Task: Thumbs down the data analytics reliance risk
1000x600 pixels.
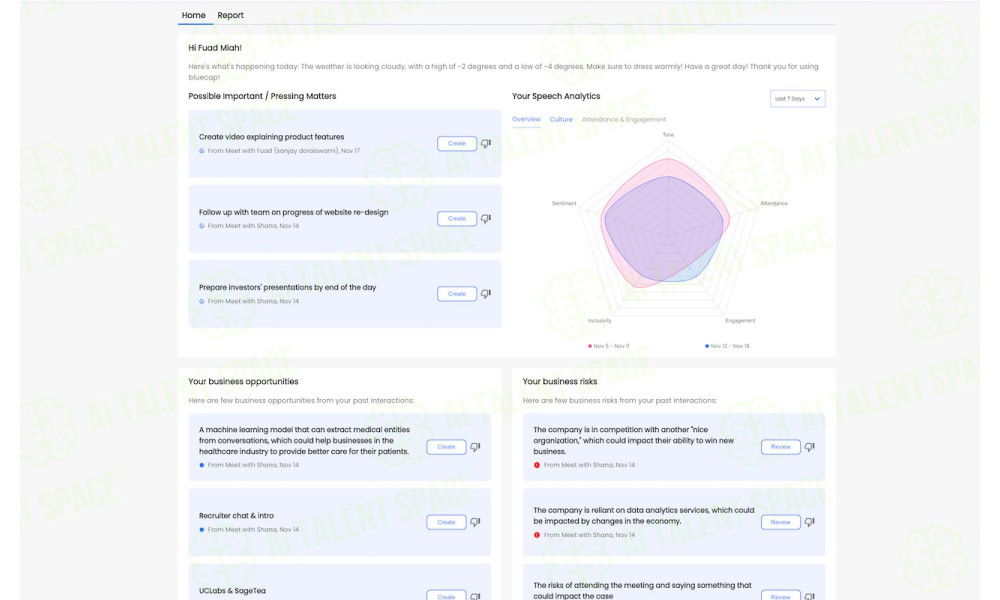Action: pyautogui.click(x=810, y=522)
